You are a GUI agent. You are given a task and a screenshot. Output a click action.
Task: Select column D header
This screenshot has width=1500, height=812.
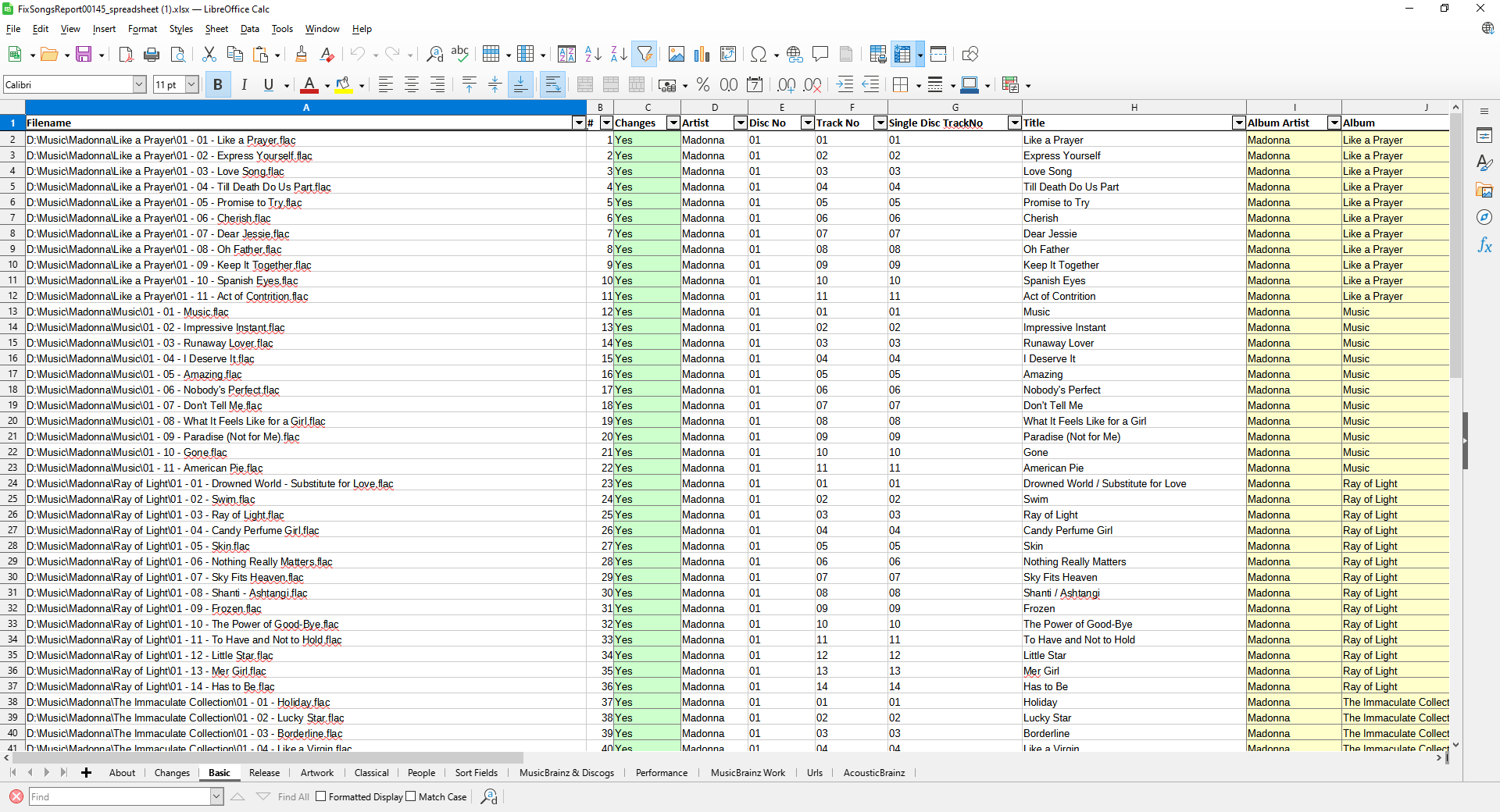(714, 107)
